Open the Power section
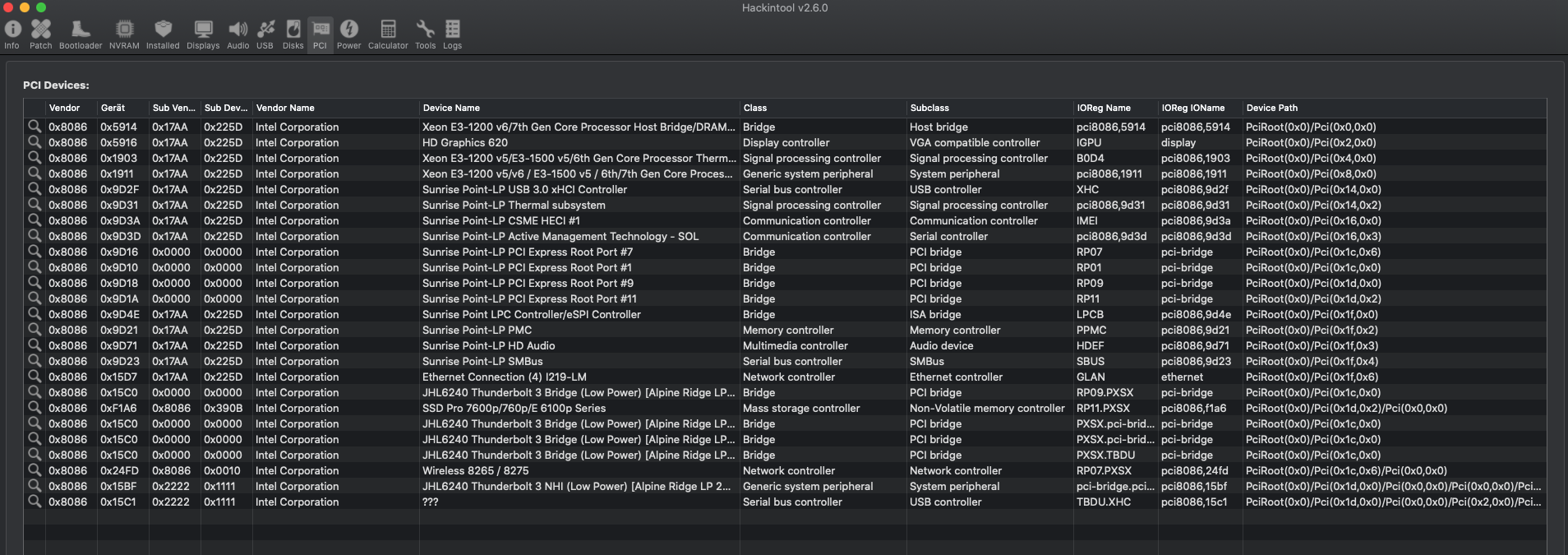This screenshot has height=555, width=1568. click(348, 35)
